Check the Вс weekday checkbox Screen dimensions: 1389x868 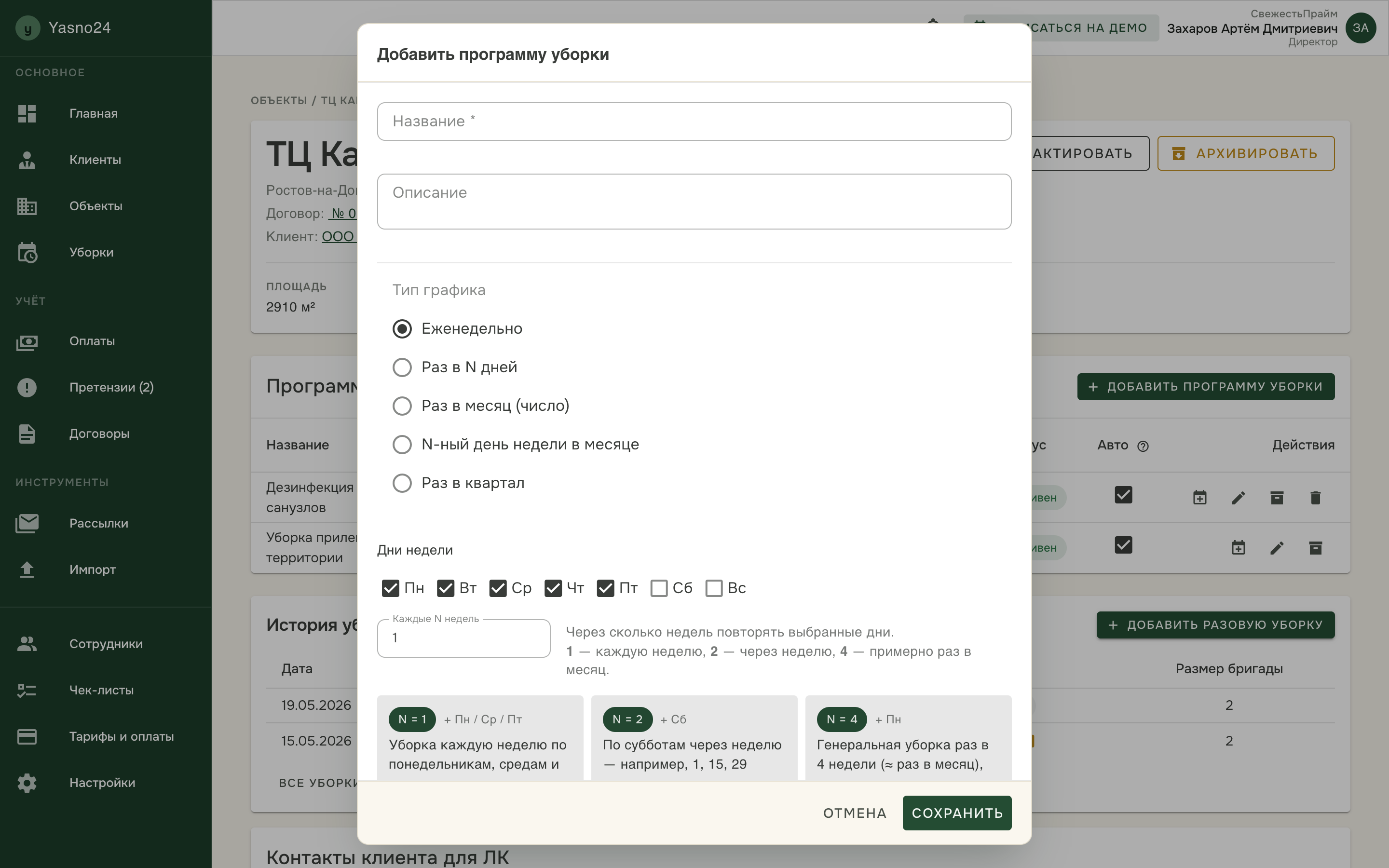(x=714, y=588)
